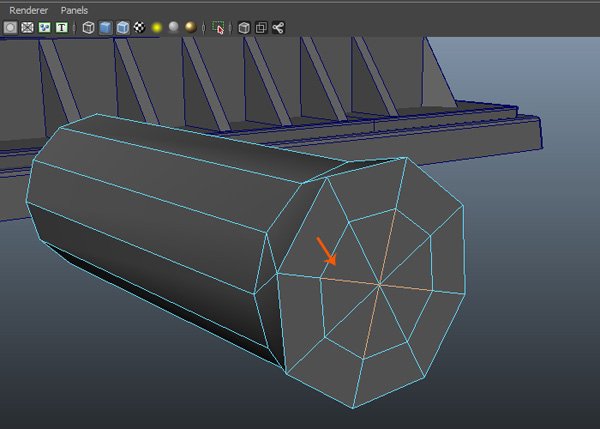Click the T icon in toolbar
600x429 pixels.
[62, 28]
